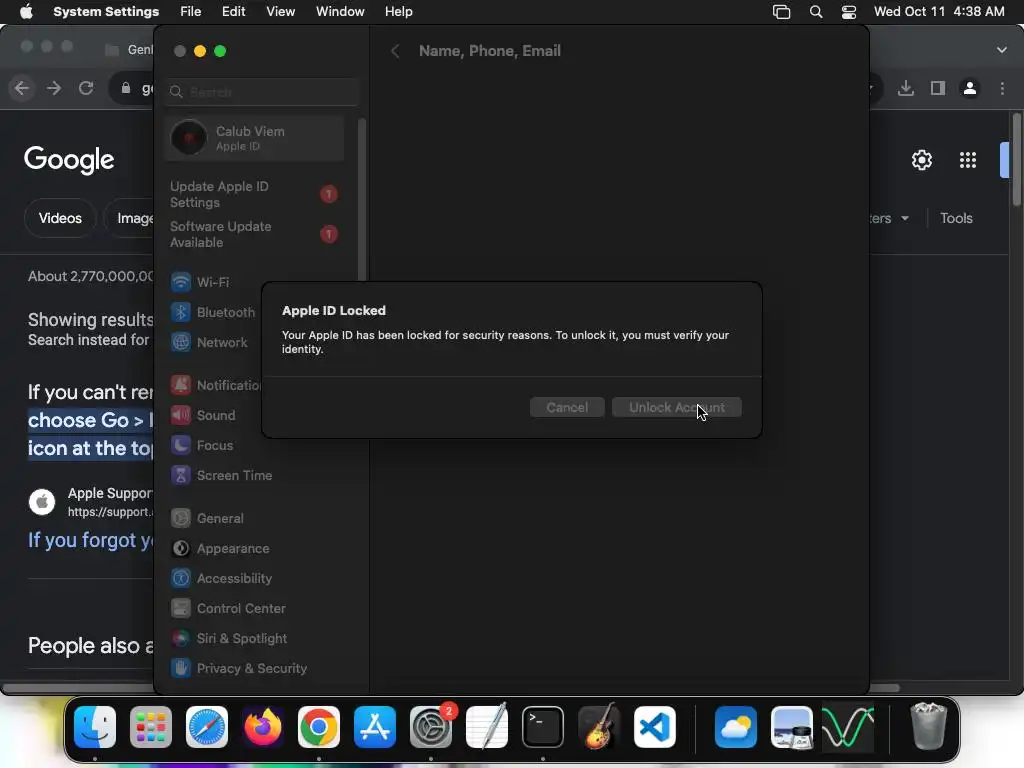Click the 'Search instead for' link
Viewport: 1024px width, 768px height.
(88, 340)
